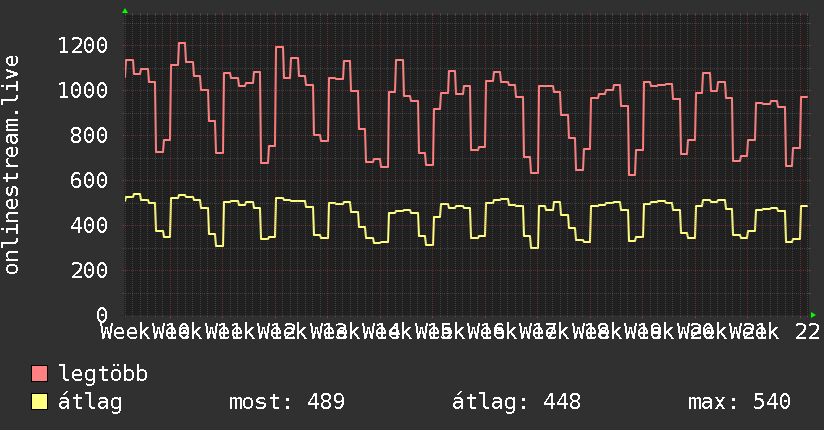Click the '22' week label on x-axis
The height and width of the screenshot is (430, 824).
pos(807,332)
